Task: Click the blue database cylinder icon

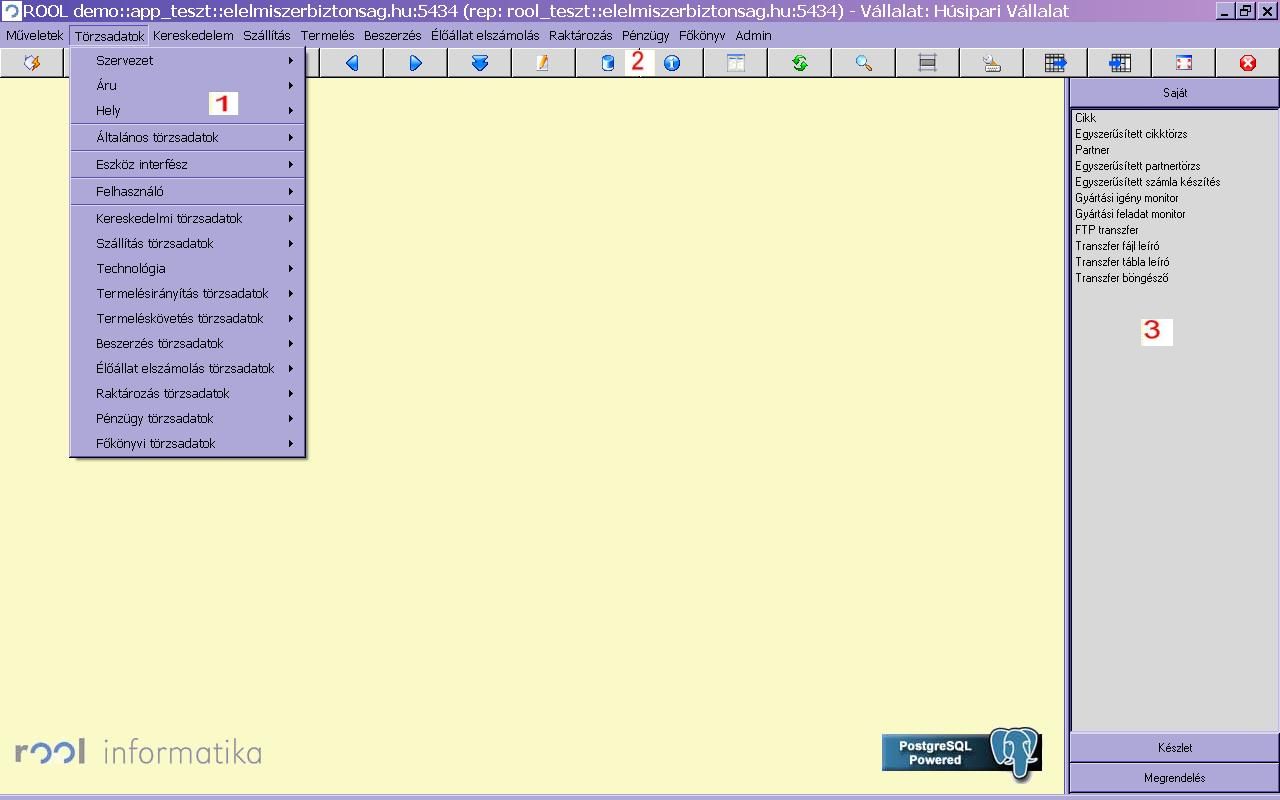Action: (607, 63)
